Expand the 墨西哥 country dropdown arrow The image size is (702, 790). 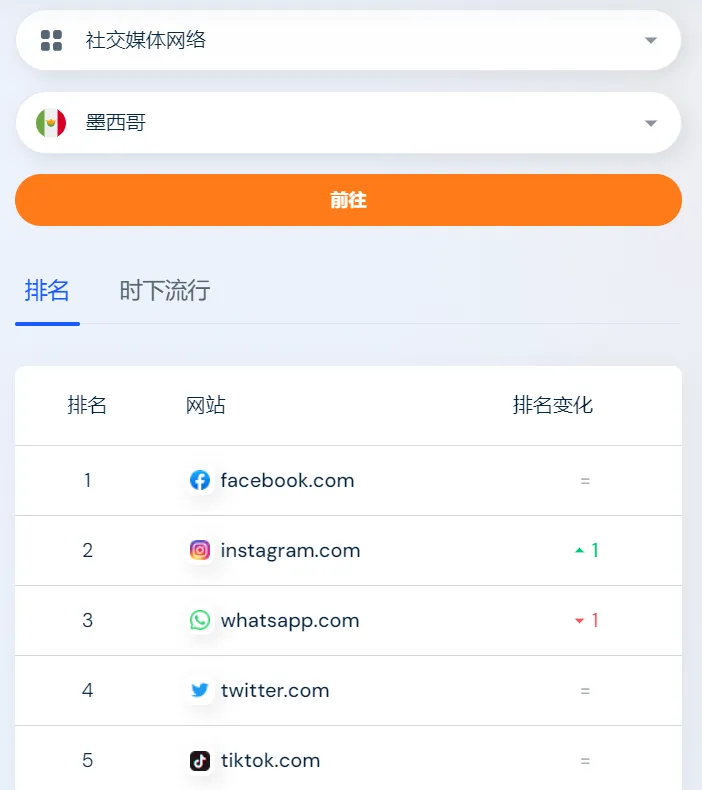pyautogui.click(x=651, y=123)
